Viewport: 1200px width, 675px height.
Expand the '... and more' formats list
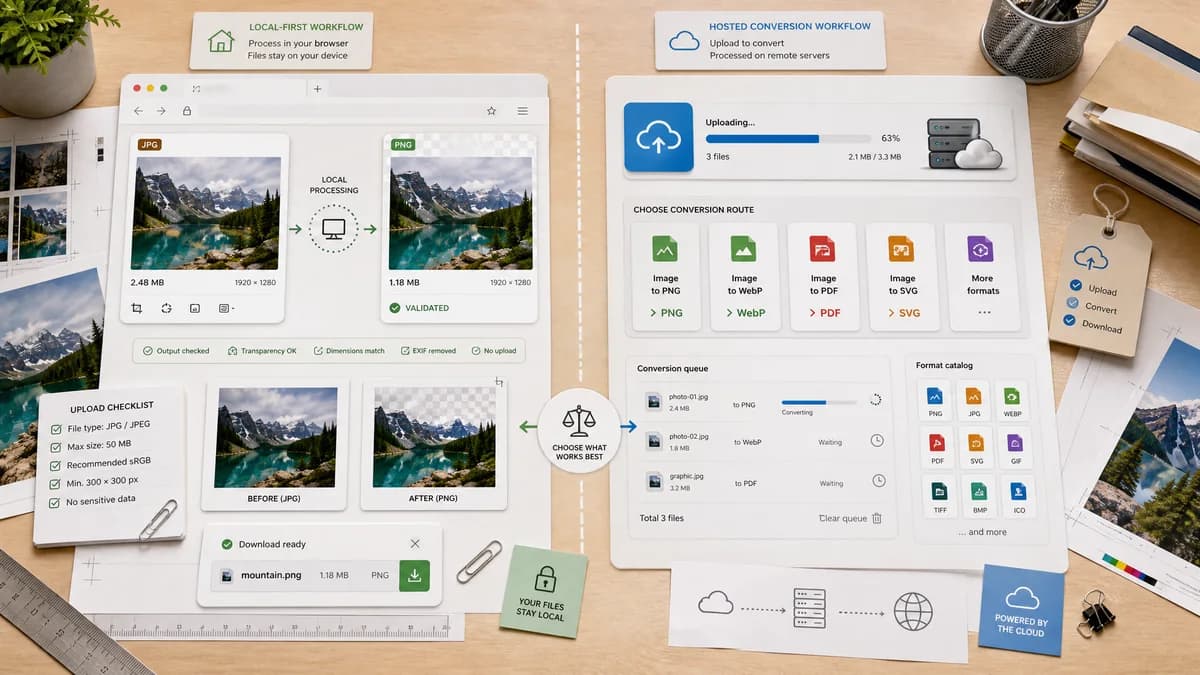click(x=981, y=532)
